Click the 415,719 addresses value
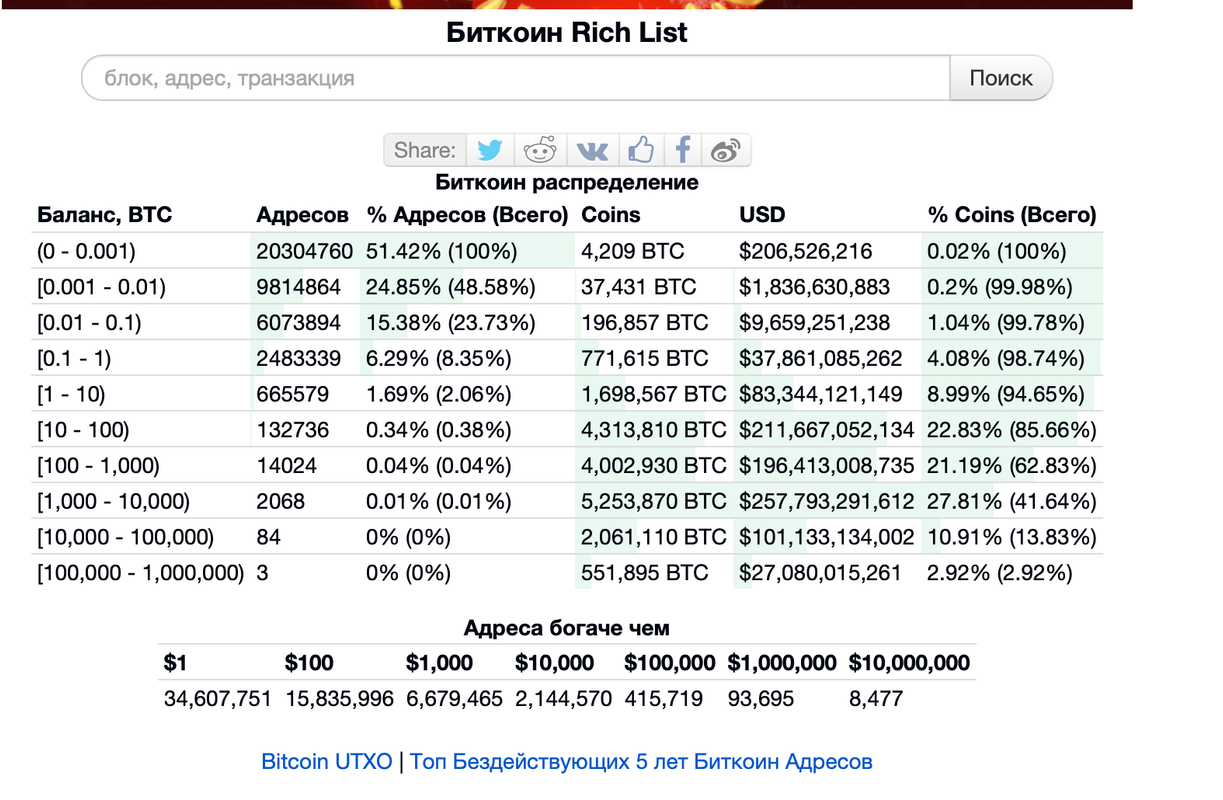Image resolution: width=1223 pixels, height=800 pixels. pyautogui.click(x=664, y=699)
